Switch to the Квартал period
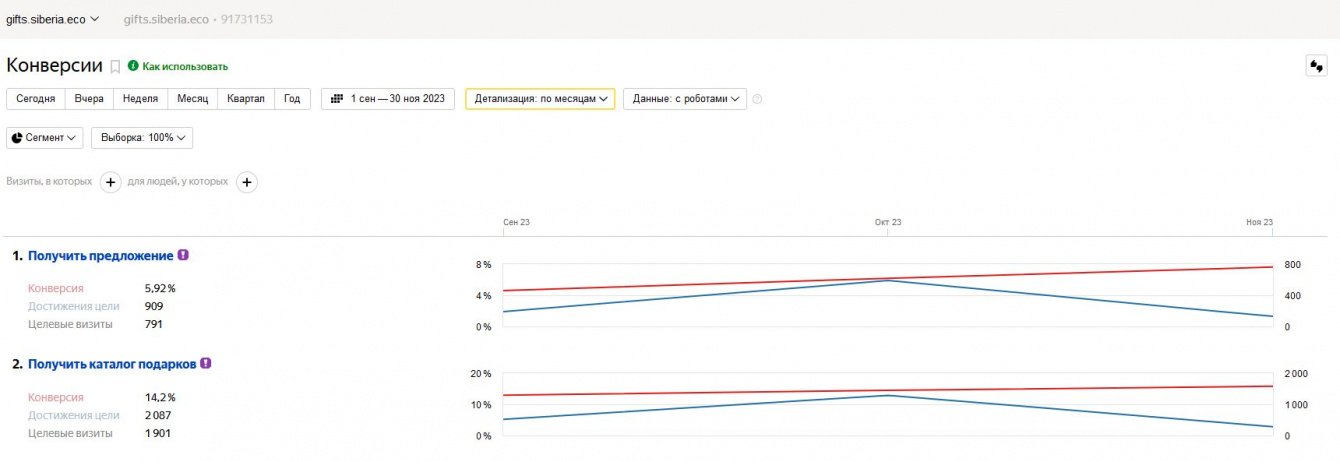 pos(245,99)
